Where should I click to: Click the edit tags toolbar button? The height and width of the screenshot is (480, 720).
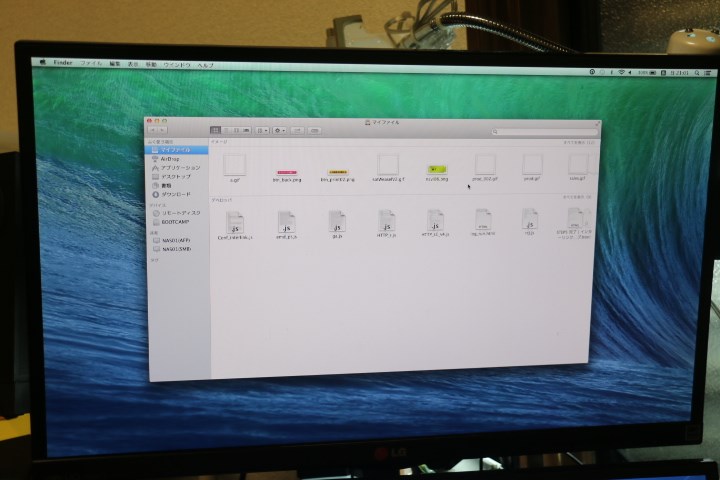click(315, 130)
